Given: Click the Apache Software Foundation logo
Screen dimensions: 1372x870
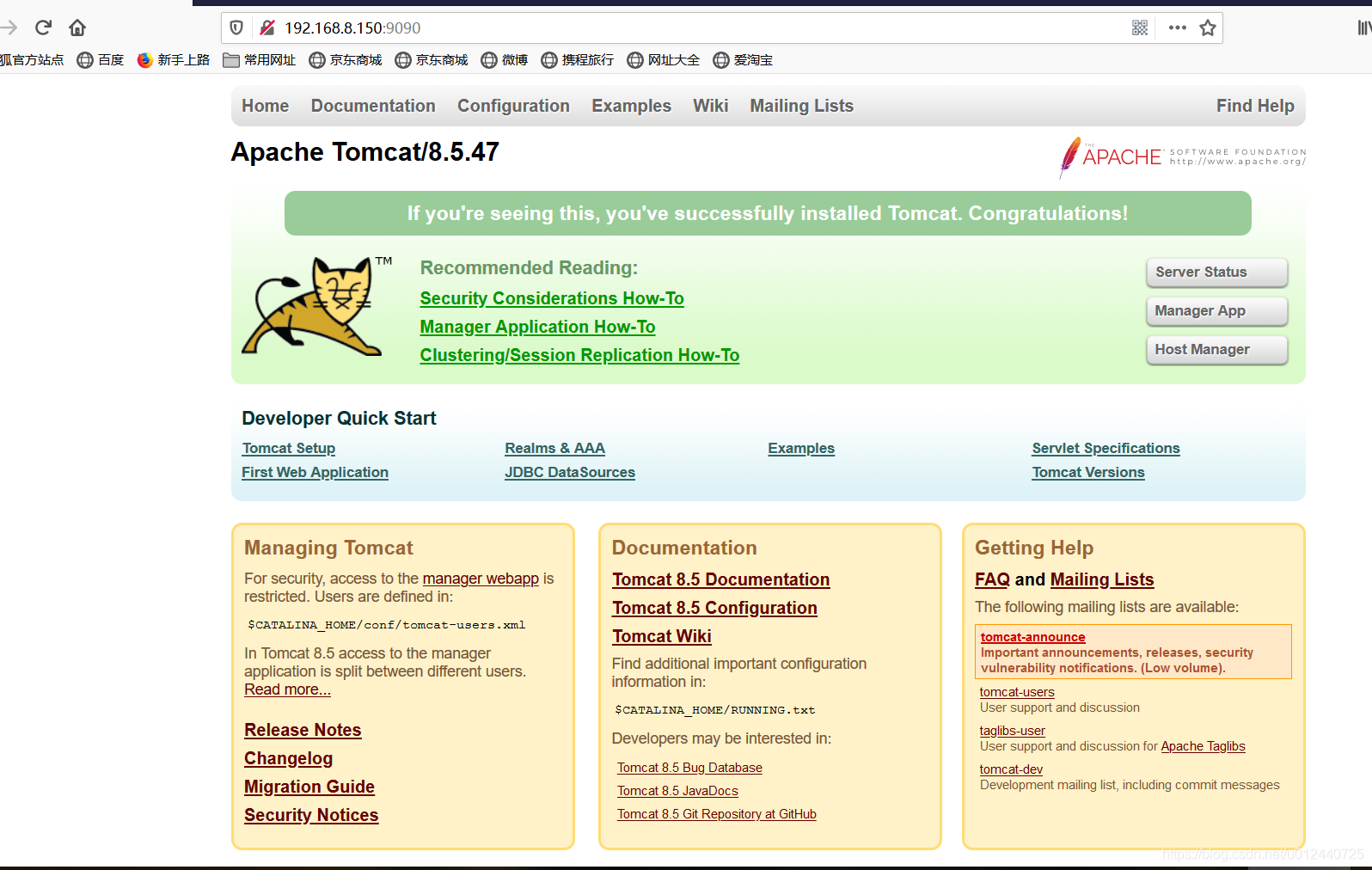Looking at the screenshot, I should pyautogui.click(x=1183, y=157).
